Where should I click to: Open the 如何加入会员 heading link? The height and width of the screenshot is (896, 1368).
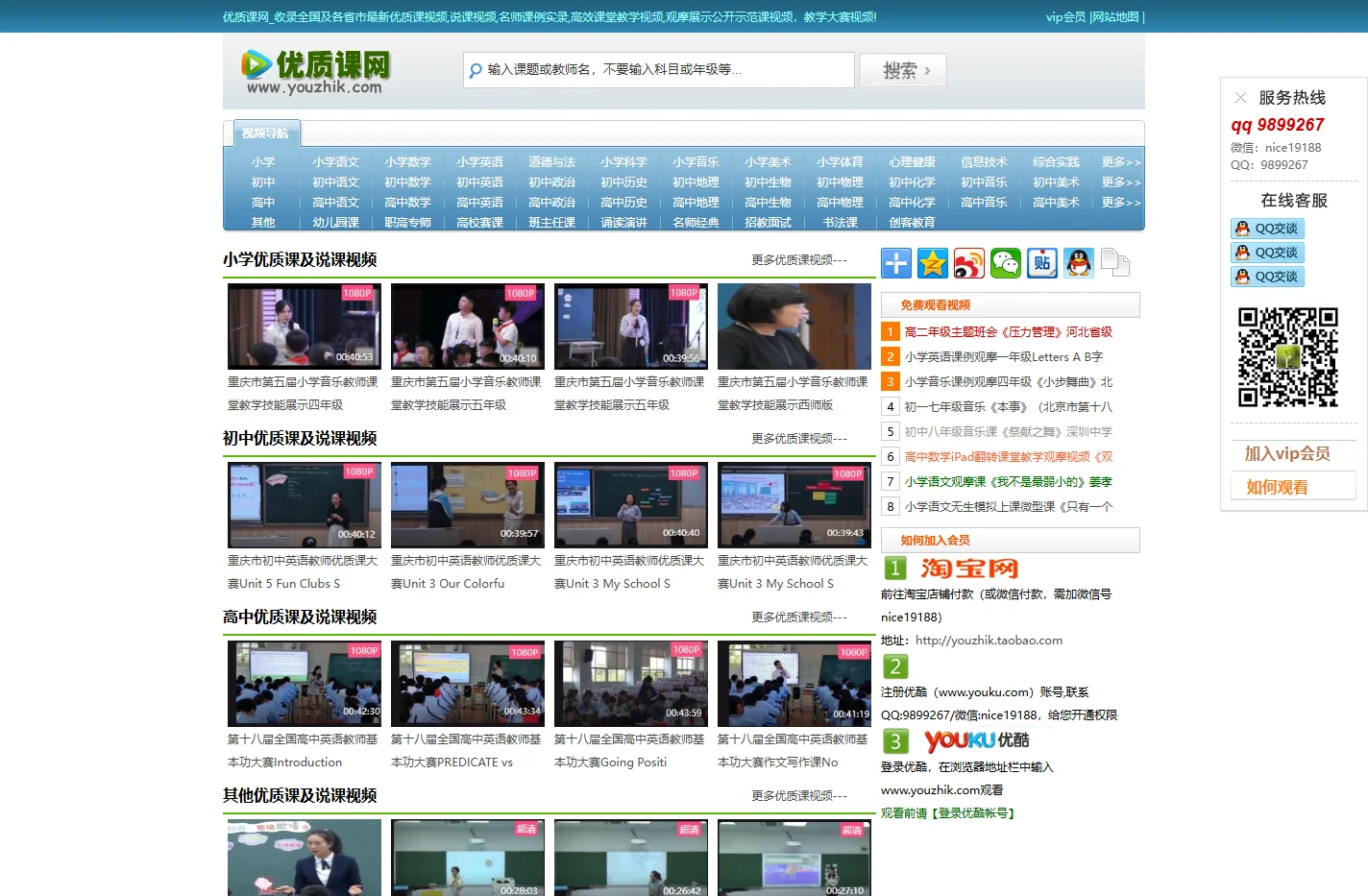coord(936,541)
